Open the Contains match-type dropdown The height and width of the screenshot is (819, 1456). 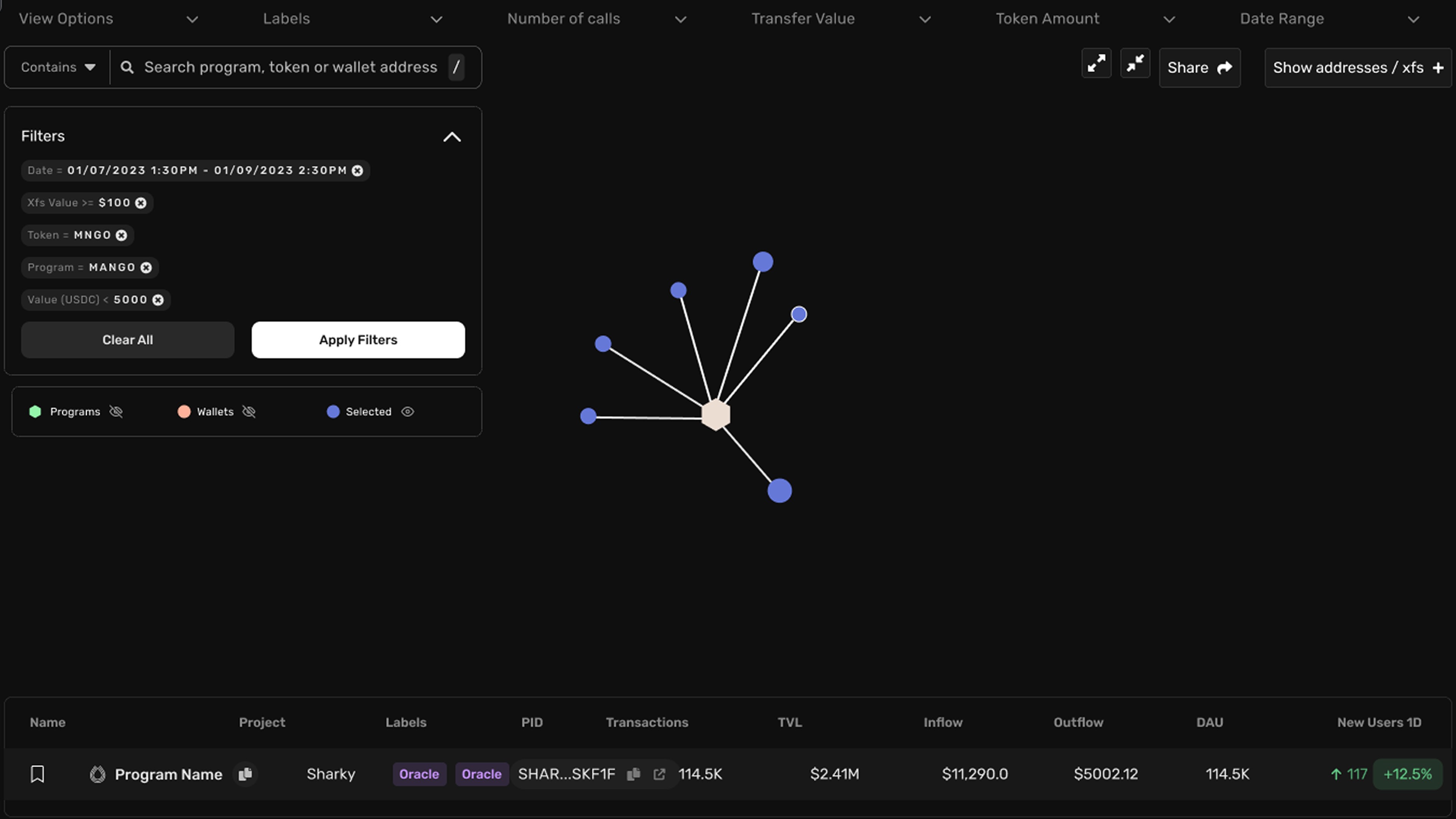tap(58, 67)
